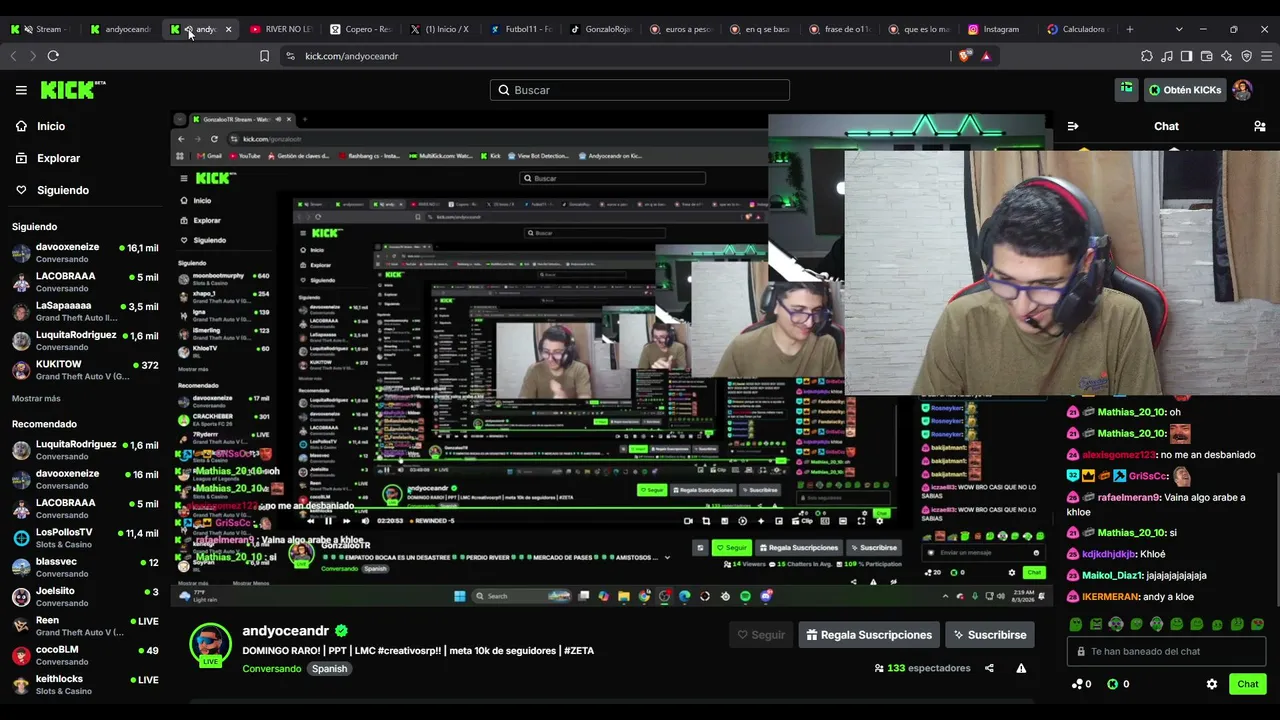Image resolution: width=1280 pixels, height=720 pixels.
Task: Click the share stream icon
Action: tap(989, 668)
